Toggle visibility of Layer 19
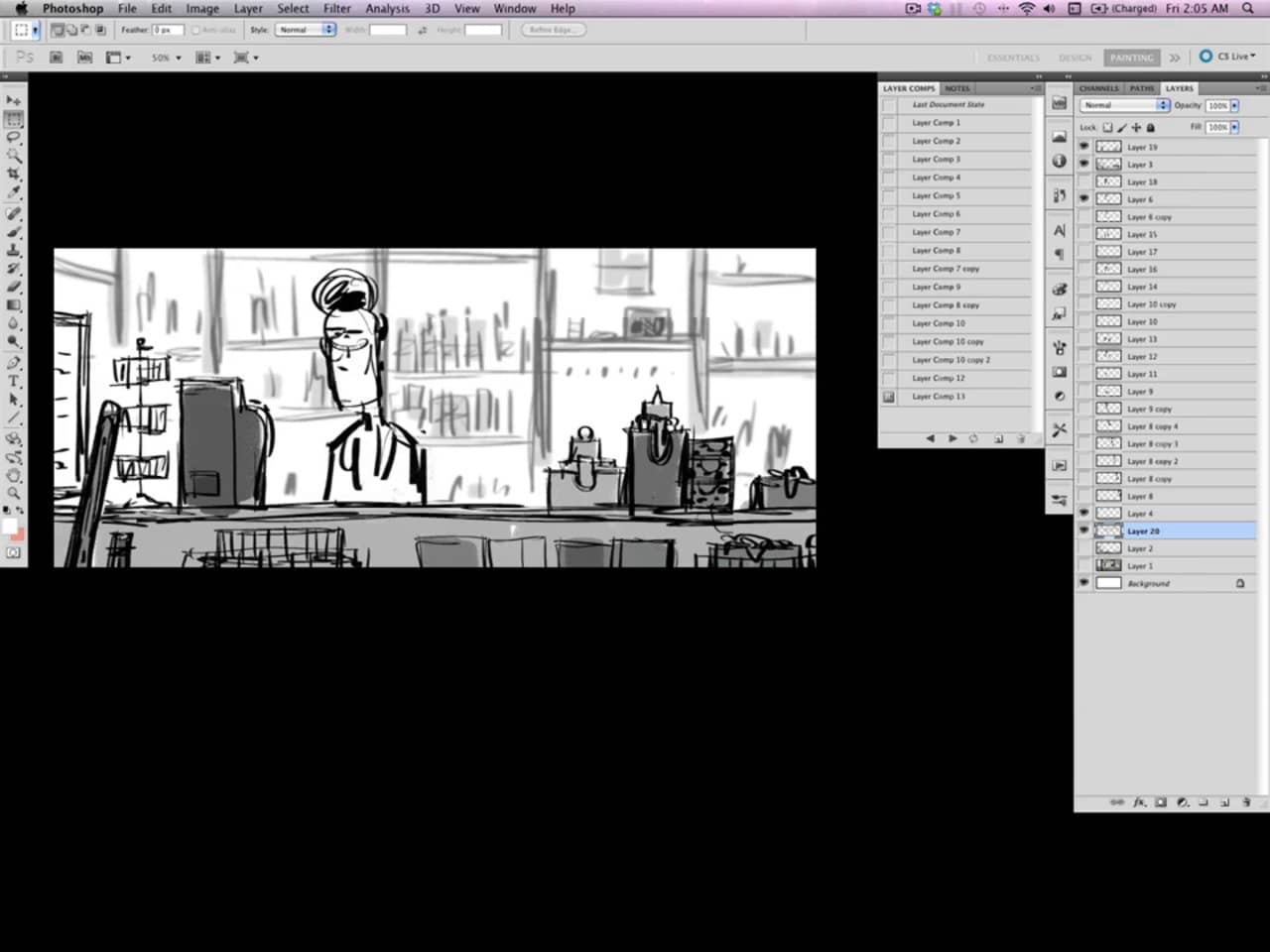The height and width of the screenshot is (952, 1270). [x=1083, y=147]
